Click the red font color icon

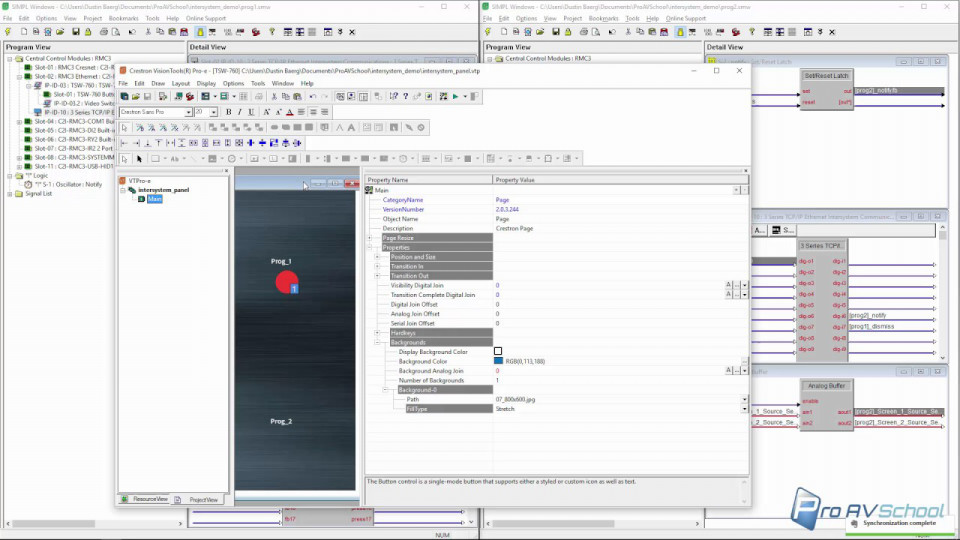(x=290, y=112)
